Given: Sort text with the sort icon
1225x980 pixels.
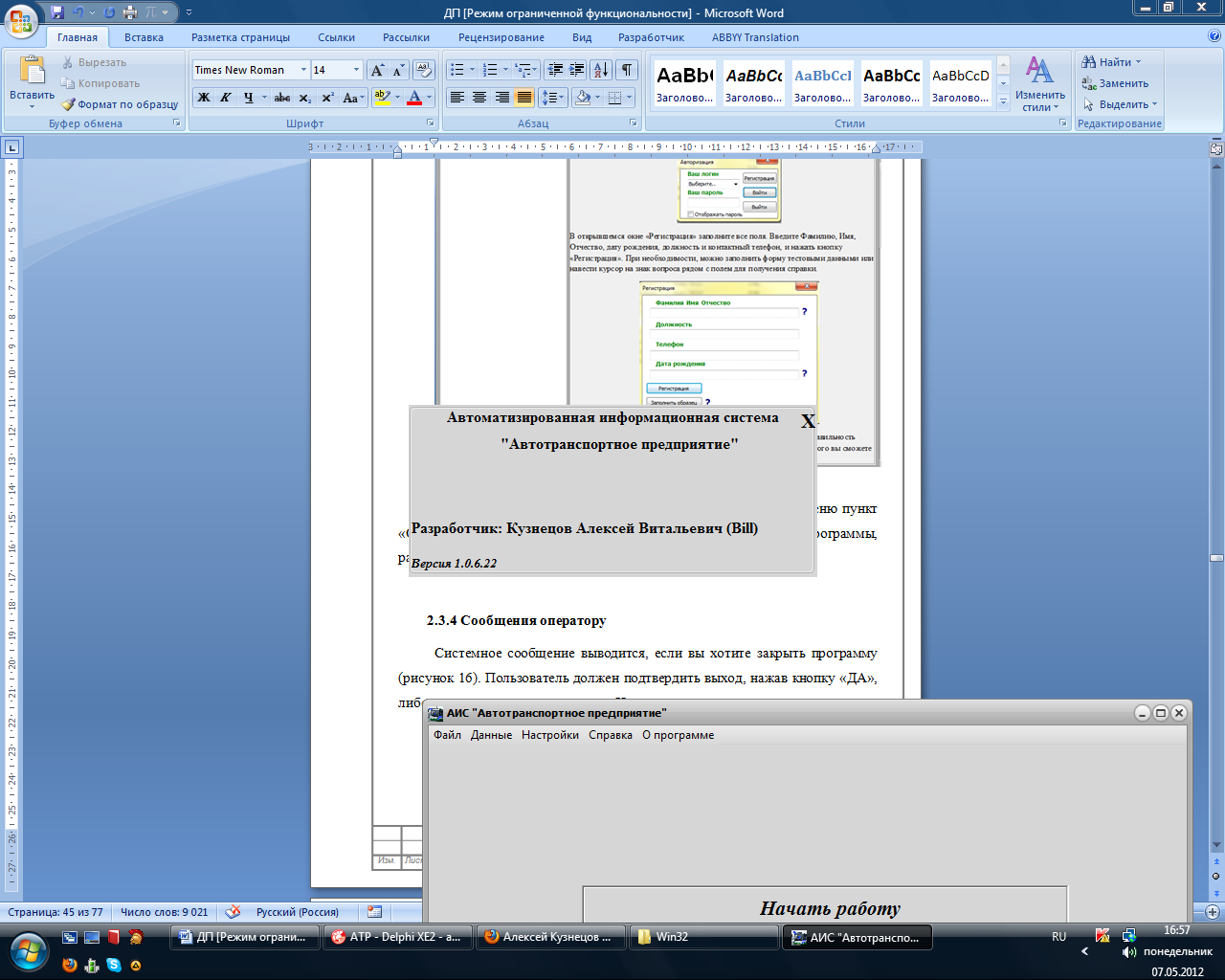Looking at the screenshot, I should (x=601, y=70).
